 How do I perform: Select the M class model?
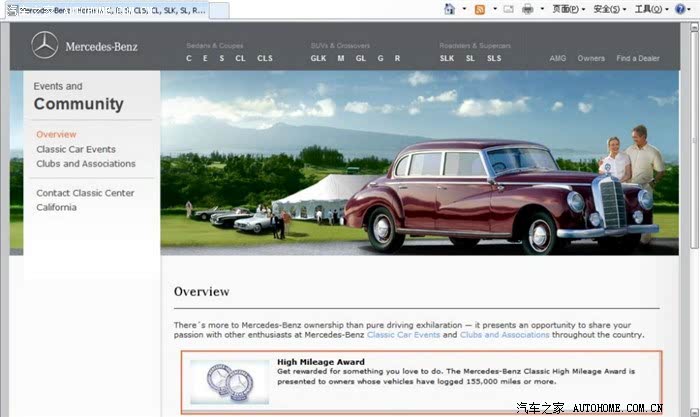[x=341, y=58]
